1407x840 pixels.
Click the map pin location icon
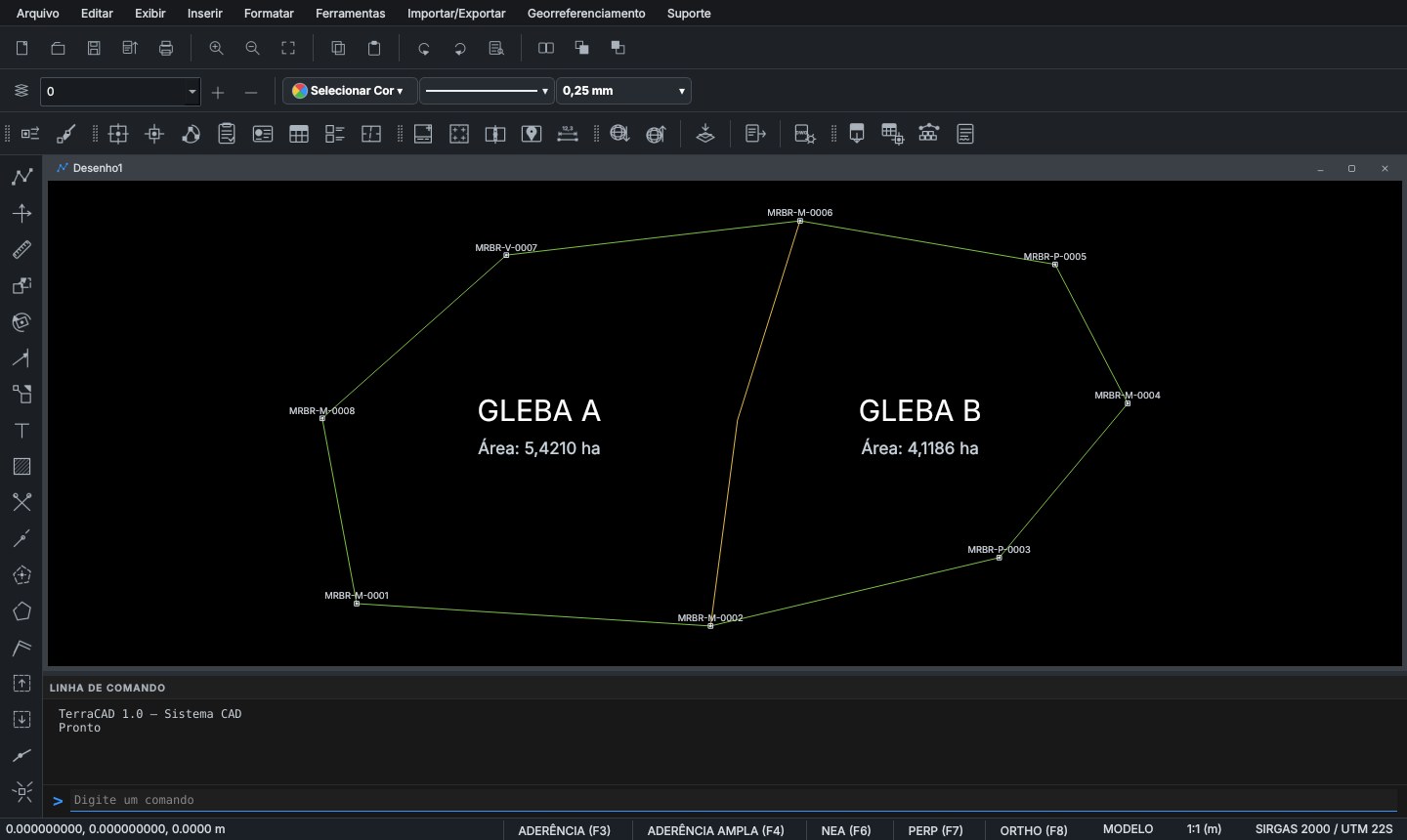tap(532, 134)
